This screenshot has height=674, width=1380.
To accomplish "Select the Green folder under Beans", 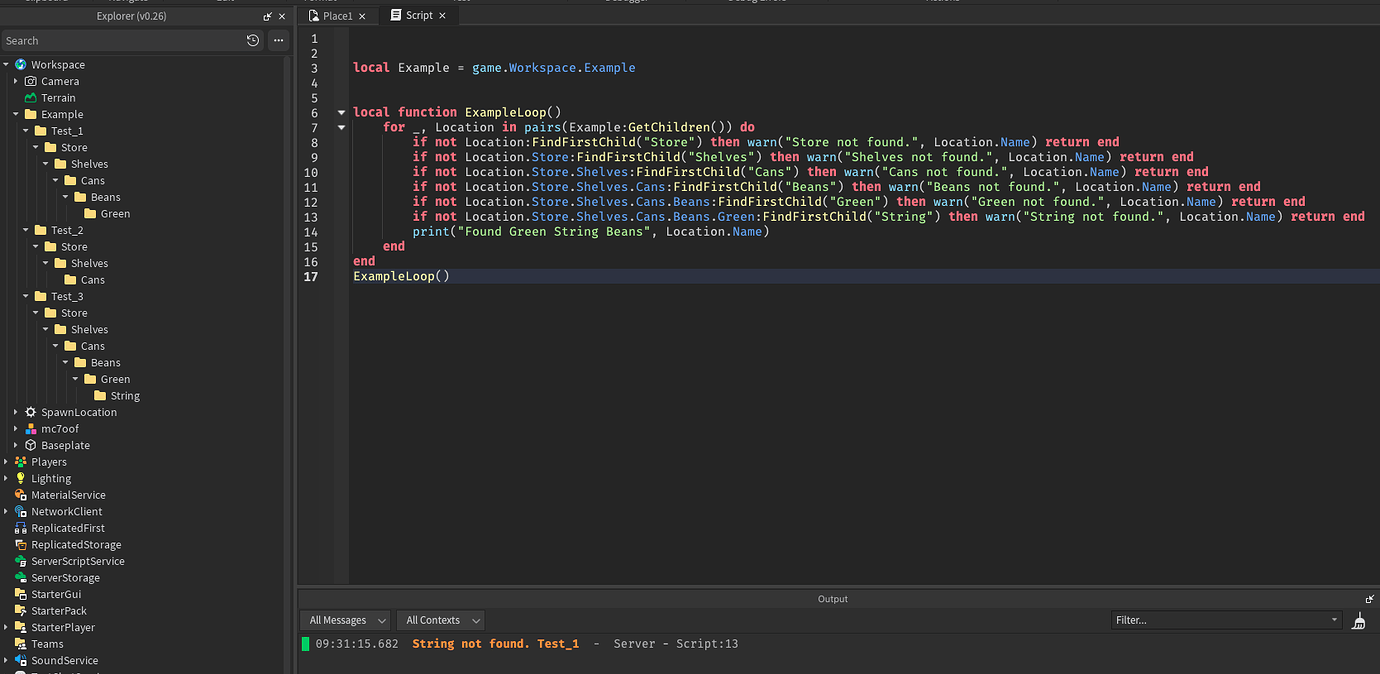I will 113,213.
